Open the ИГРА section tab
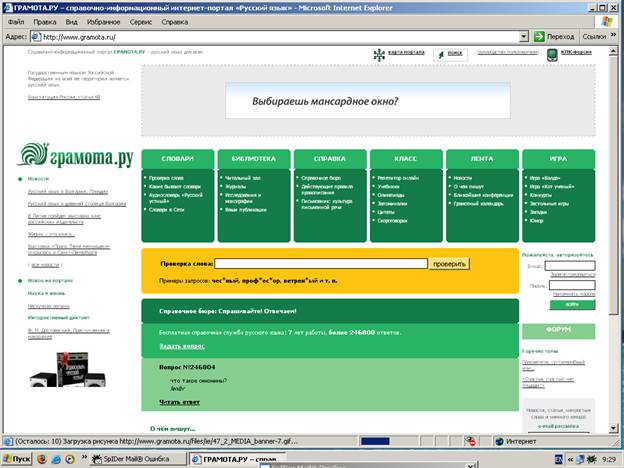This screenshot has width=624, height=468. (x=558, y=159)
